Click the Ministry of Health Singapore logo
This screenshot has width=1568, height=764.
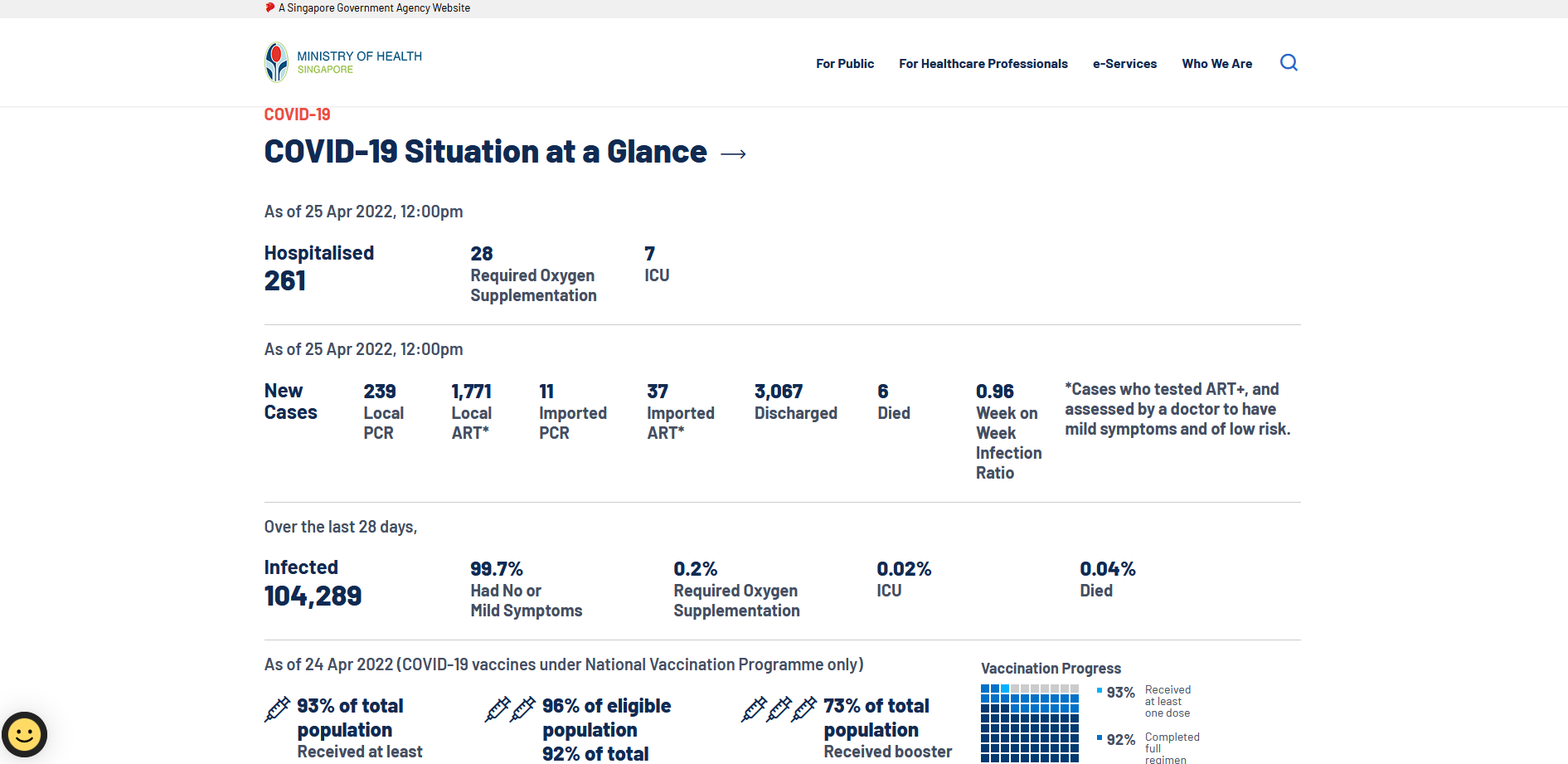[x=343, y=62]
